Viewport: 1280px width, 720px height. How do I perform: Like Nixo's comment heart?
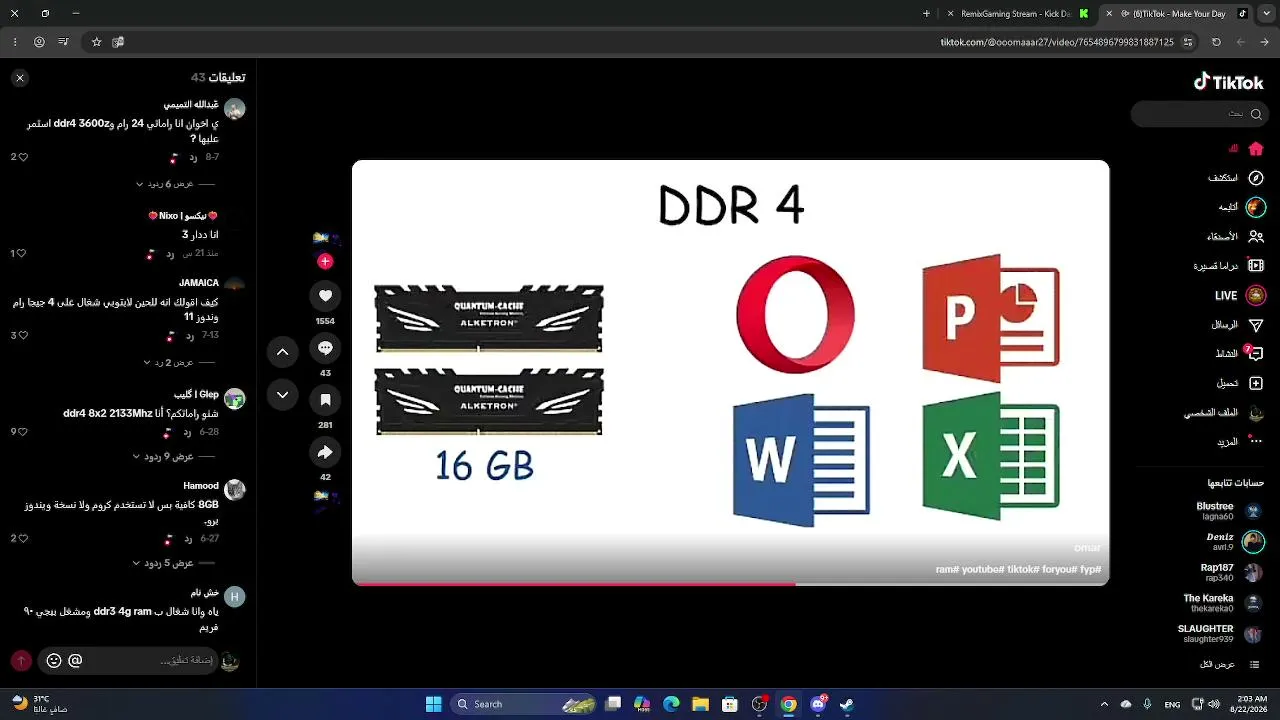click(23, 254)
